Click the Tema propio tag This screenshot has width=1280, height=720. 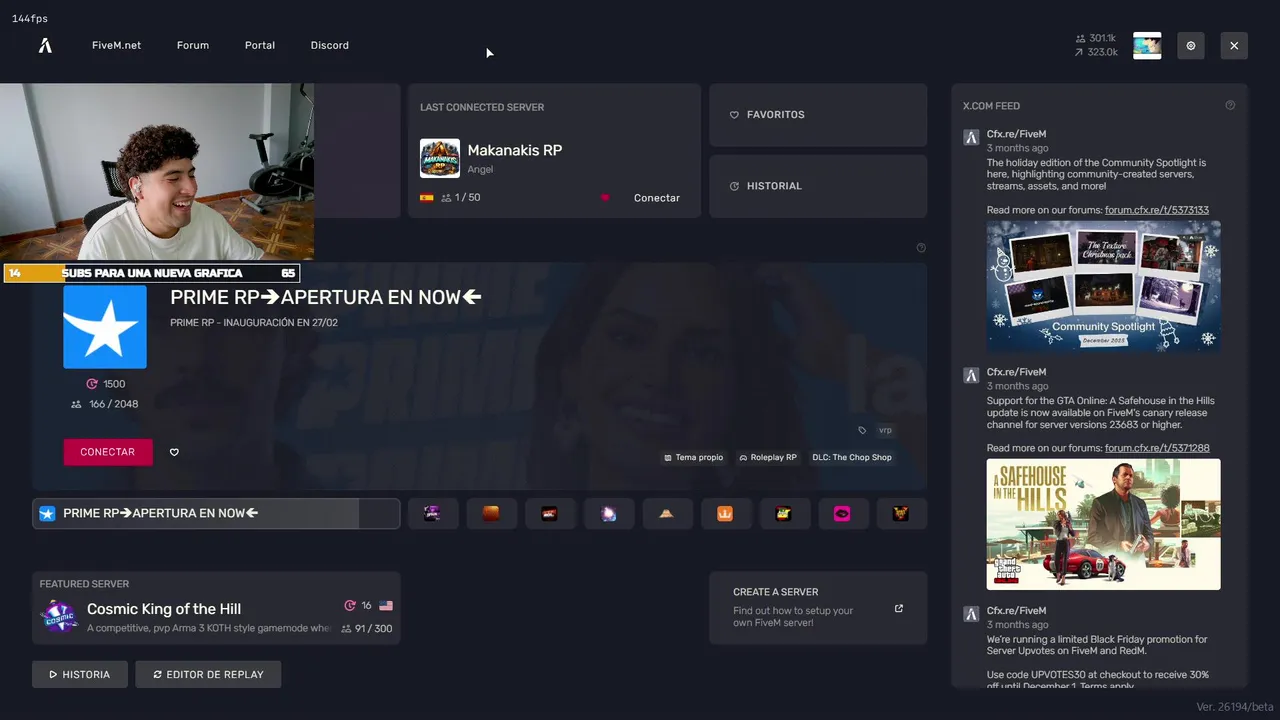tap(693, 457)
